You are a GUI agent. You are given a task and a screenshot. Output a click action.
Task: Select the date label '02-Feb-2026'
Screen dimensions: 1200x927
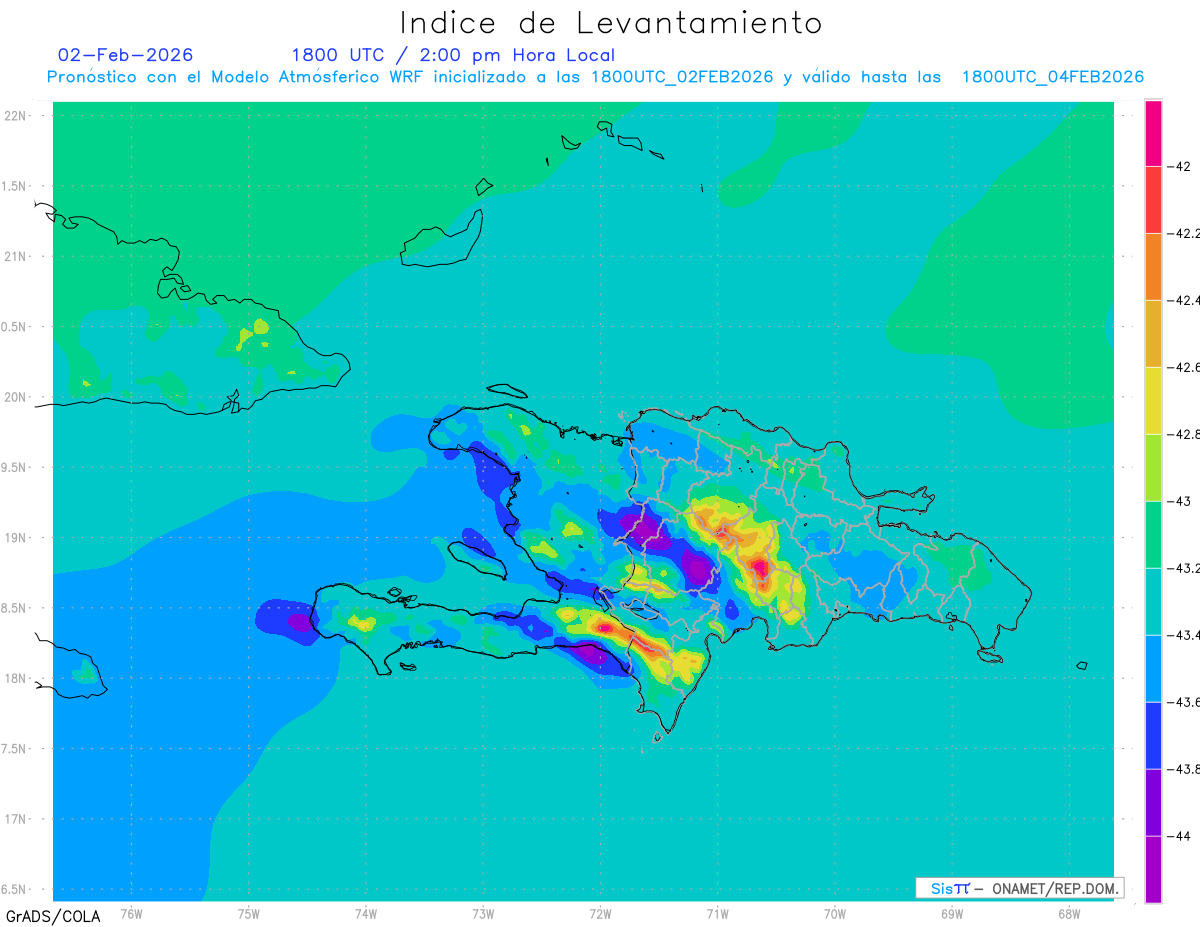point(126,55)
